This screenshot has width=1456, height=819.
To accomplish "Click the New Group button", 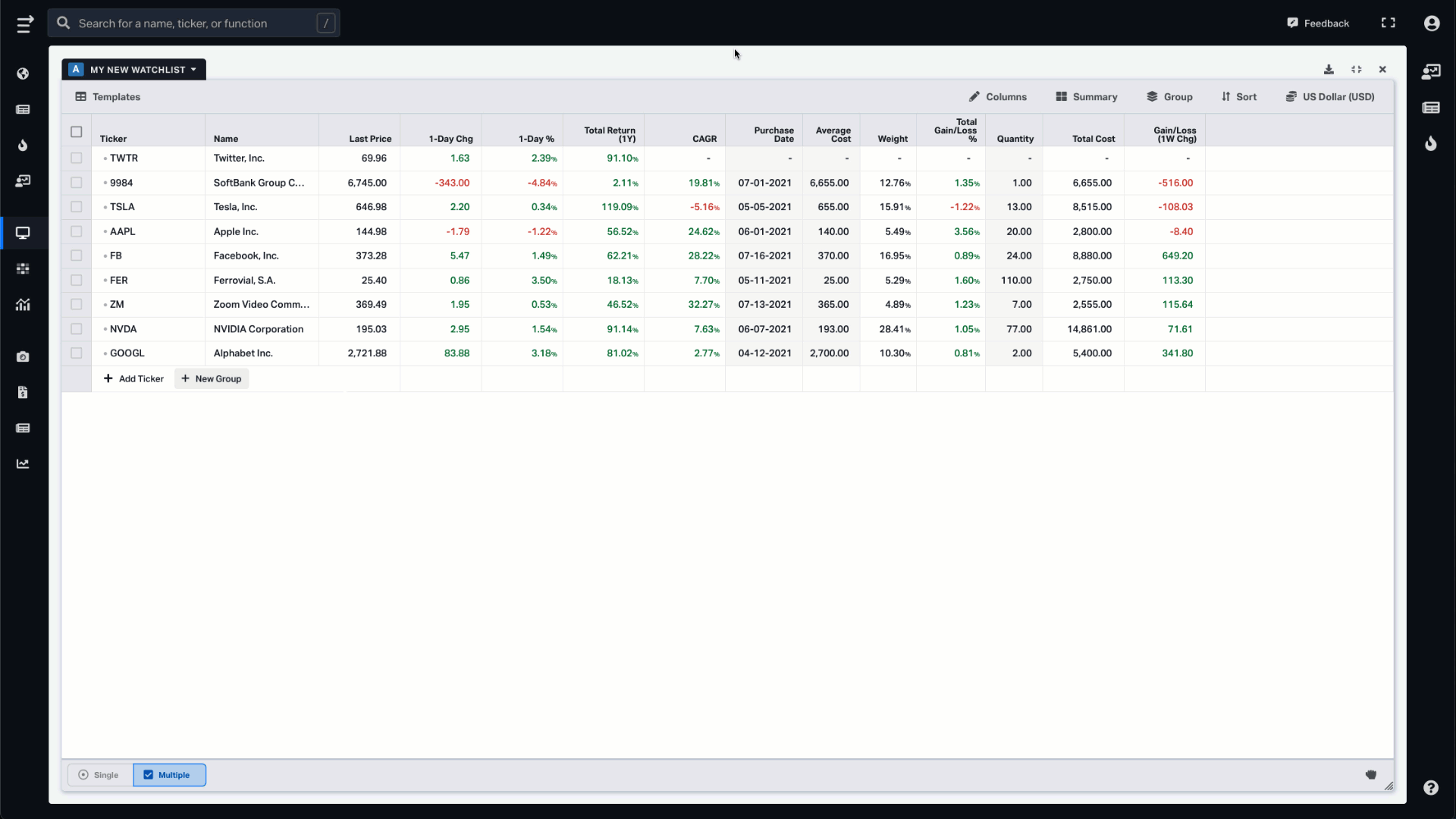I will click(211, 379).
